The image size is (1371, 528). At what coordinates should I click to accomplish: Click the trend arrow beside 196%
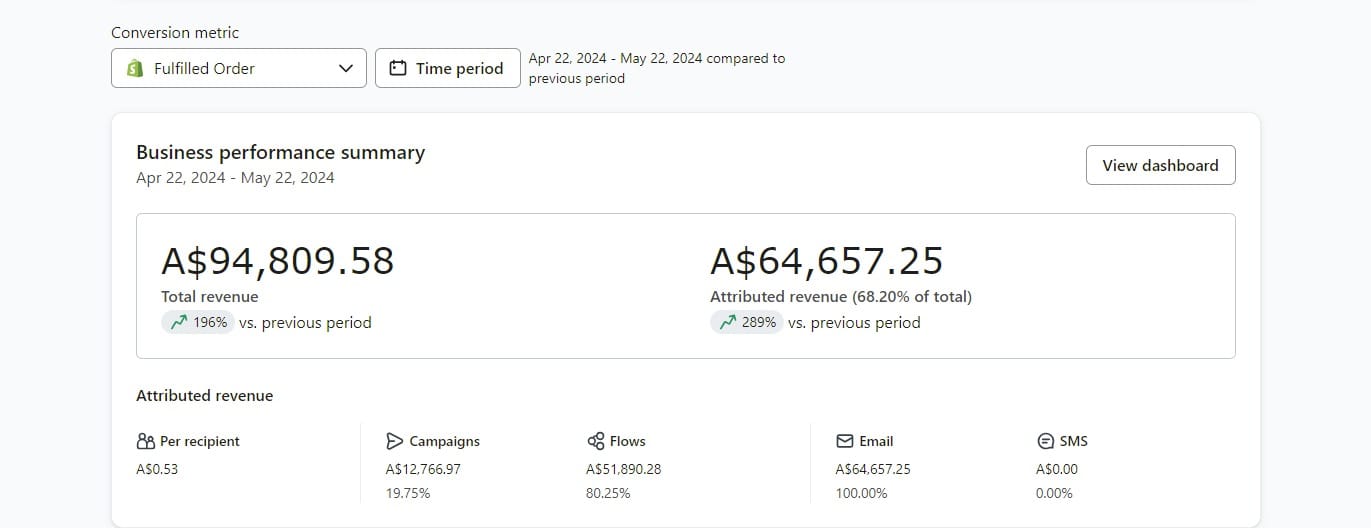179,322
